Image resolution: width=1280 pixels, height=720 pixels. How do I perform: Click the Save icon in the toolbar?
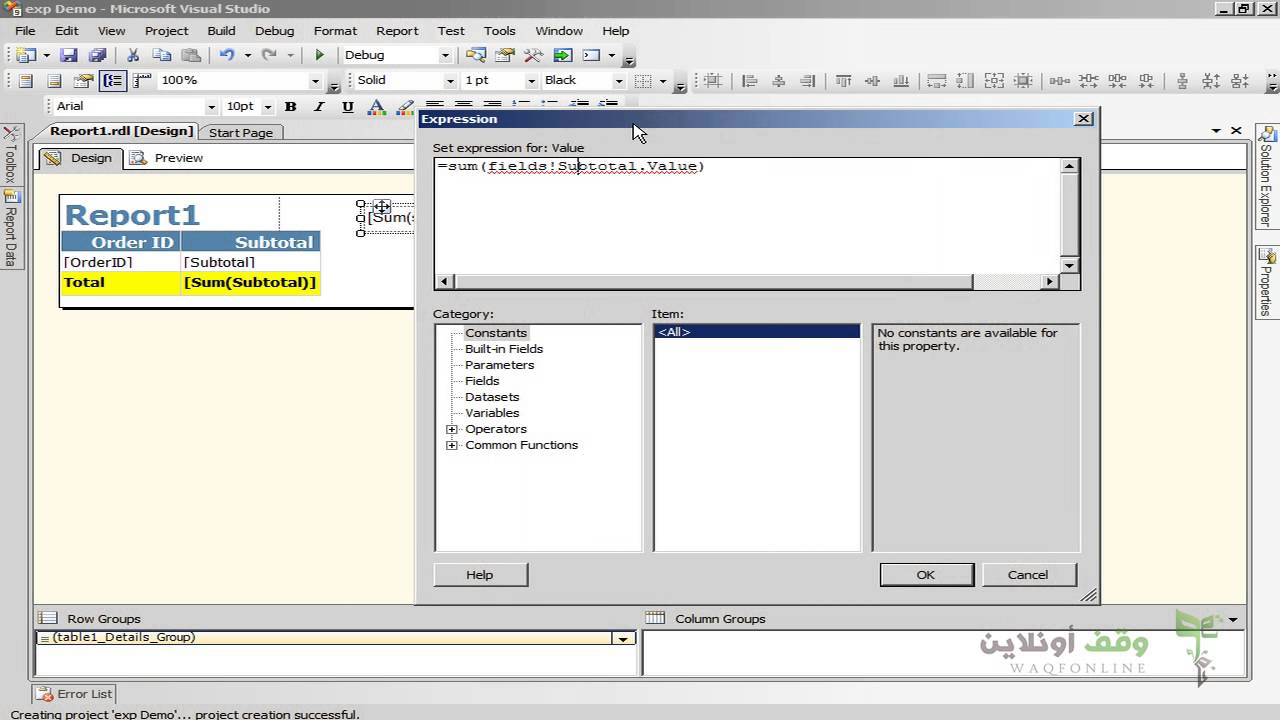[68, 56]
